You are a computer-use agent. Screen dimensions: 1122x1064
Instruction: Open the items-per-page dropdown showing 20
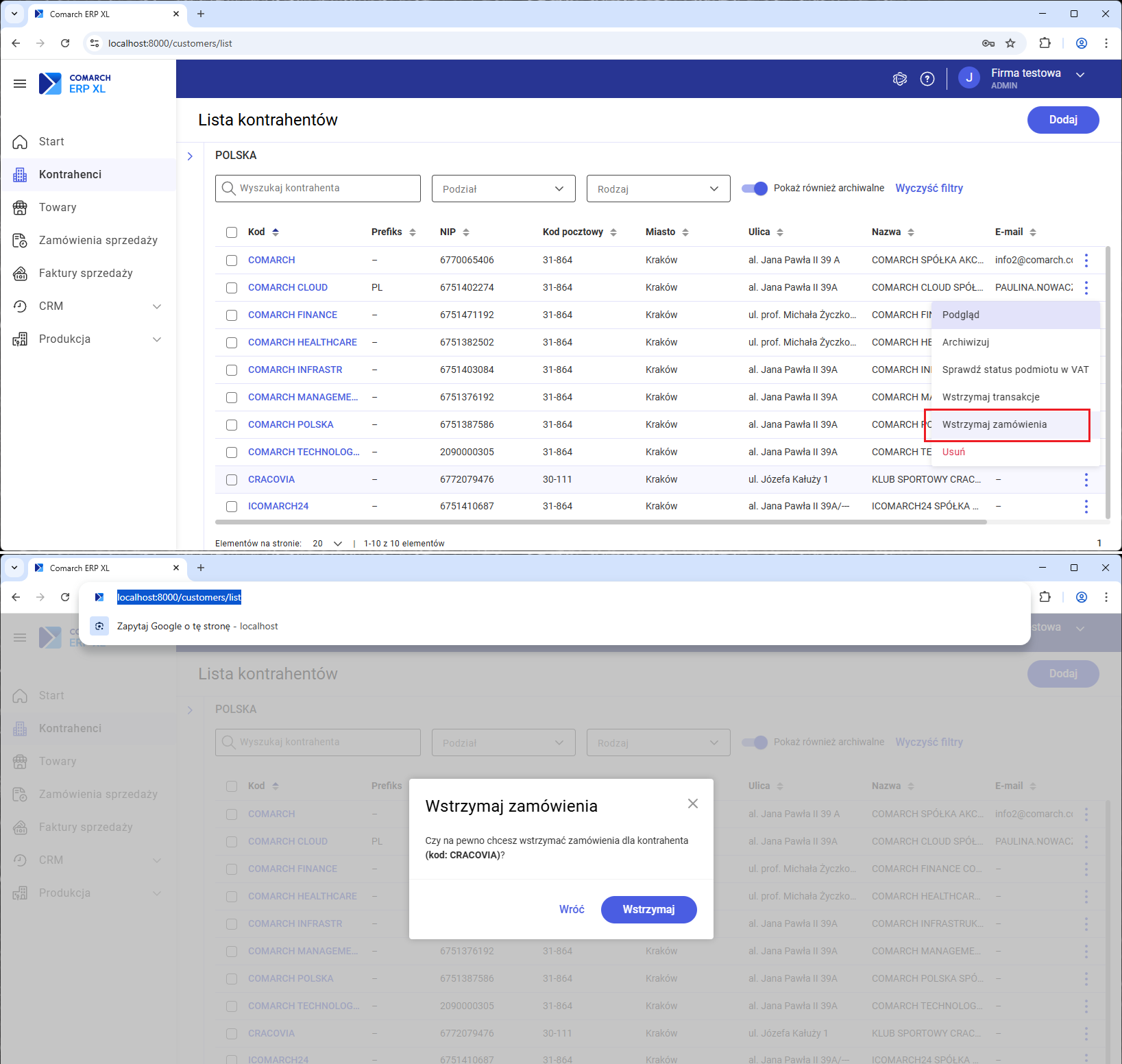328,544
